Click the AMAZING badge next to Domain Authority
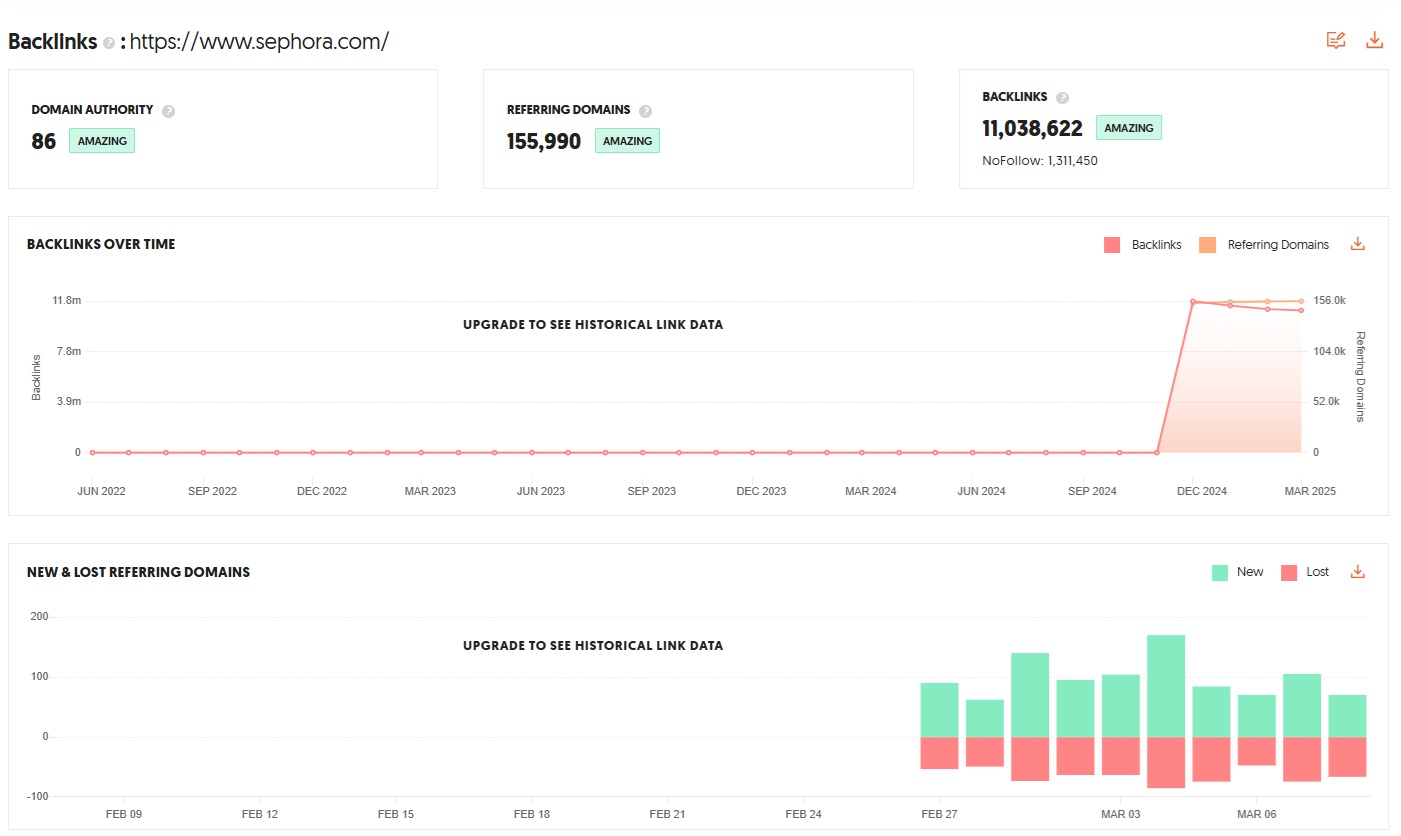1401x836 pixels. tap(101, 140)
